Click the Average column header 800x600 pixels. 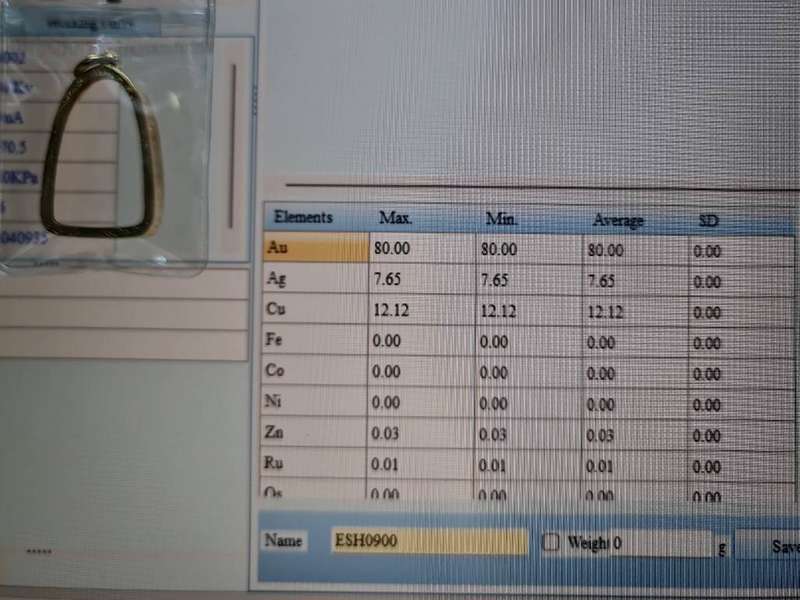617,220
